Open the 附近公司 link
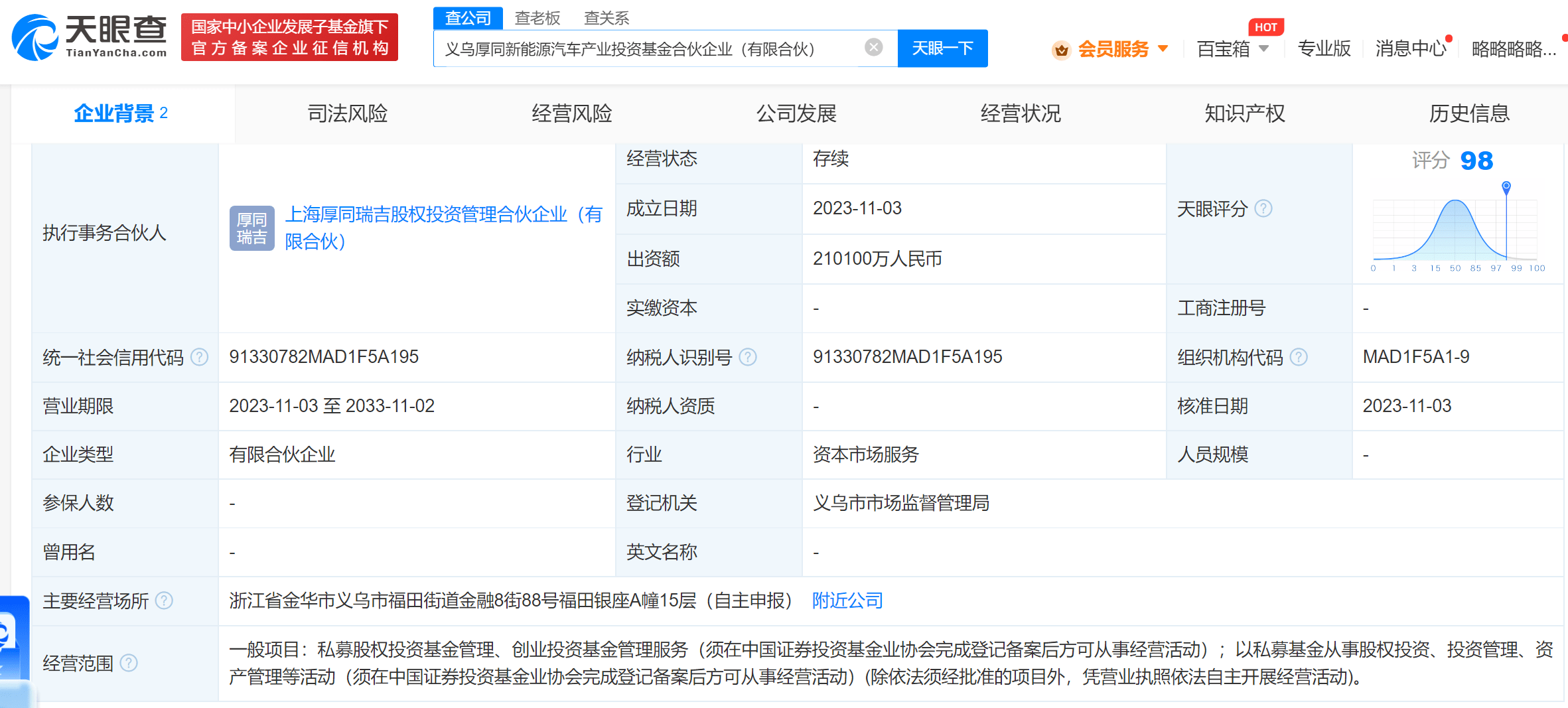The width and height of the screenshot is (1568, 708). (x=847, y=601)
